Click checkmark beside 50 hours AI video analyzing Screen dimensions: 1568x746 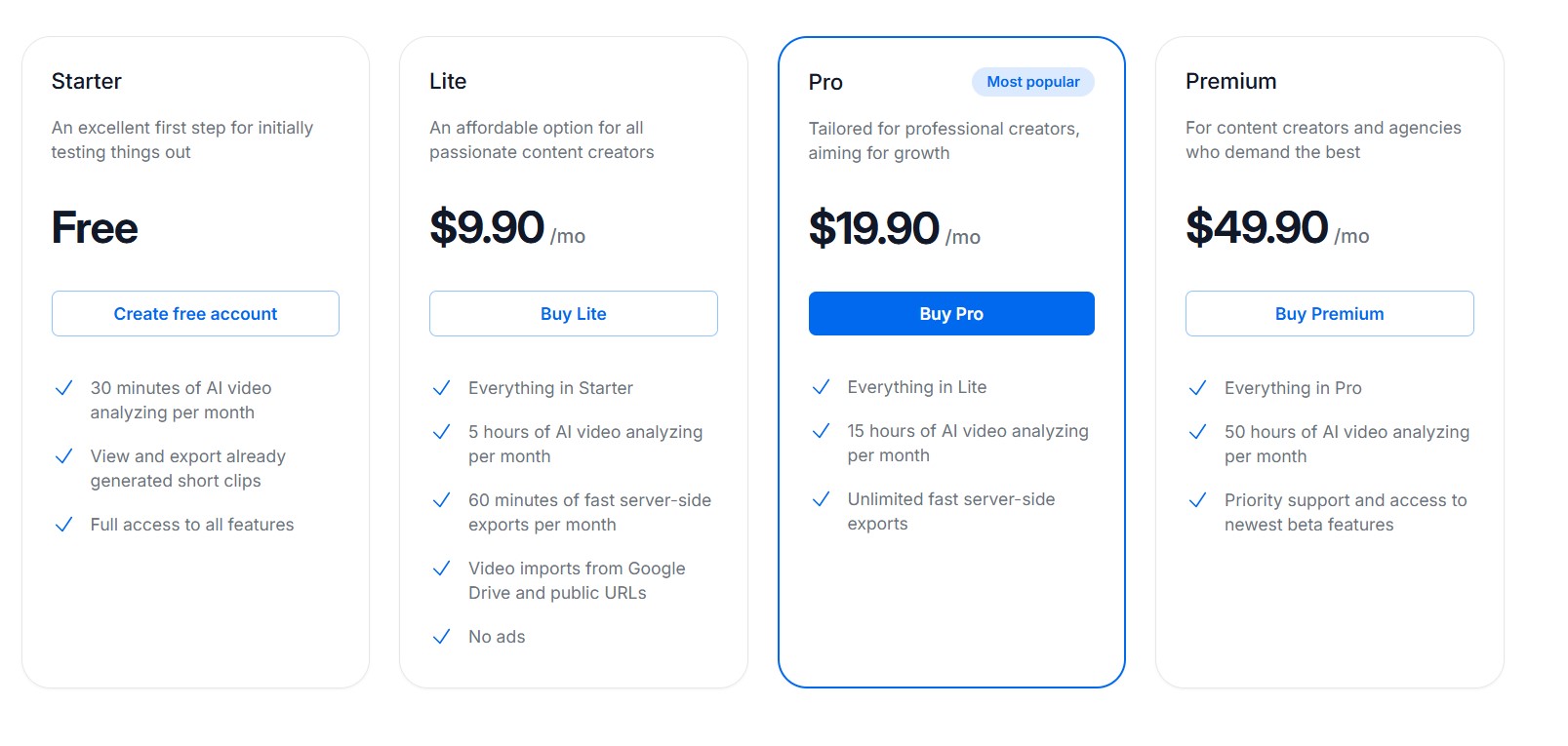pos(1198,432)
